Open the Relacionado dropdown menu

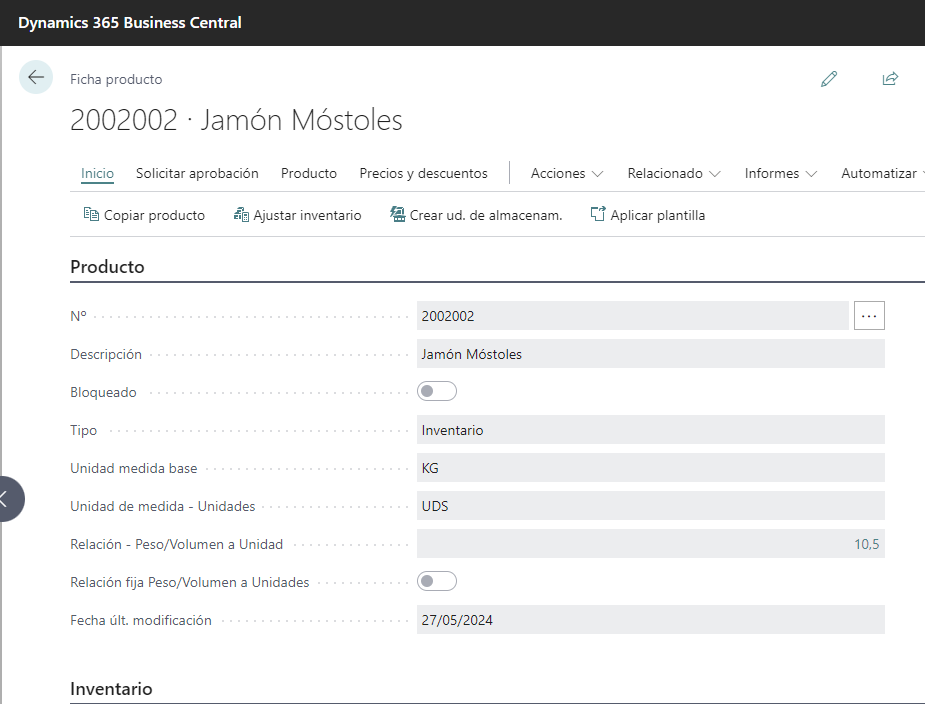click(674, 173)
